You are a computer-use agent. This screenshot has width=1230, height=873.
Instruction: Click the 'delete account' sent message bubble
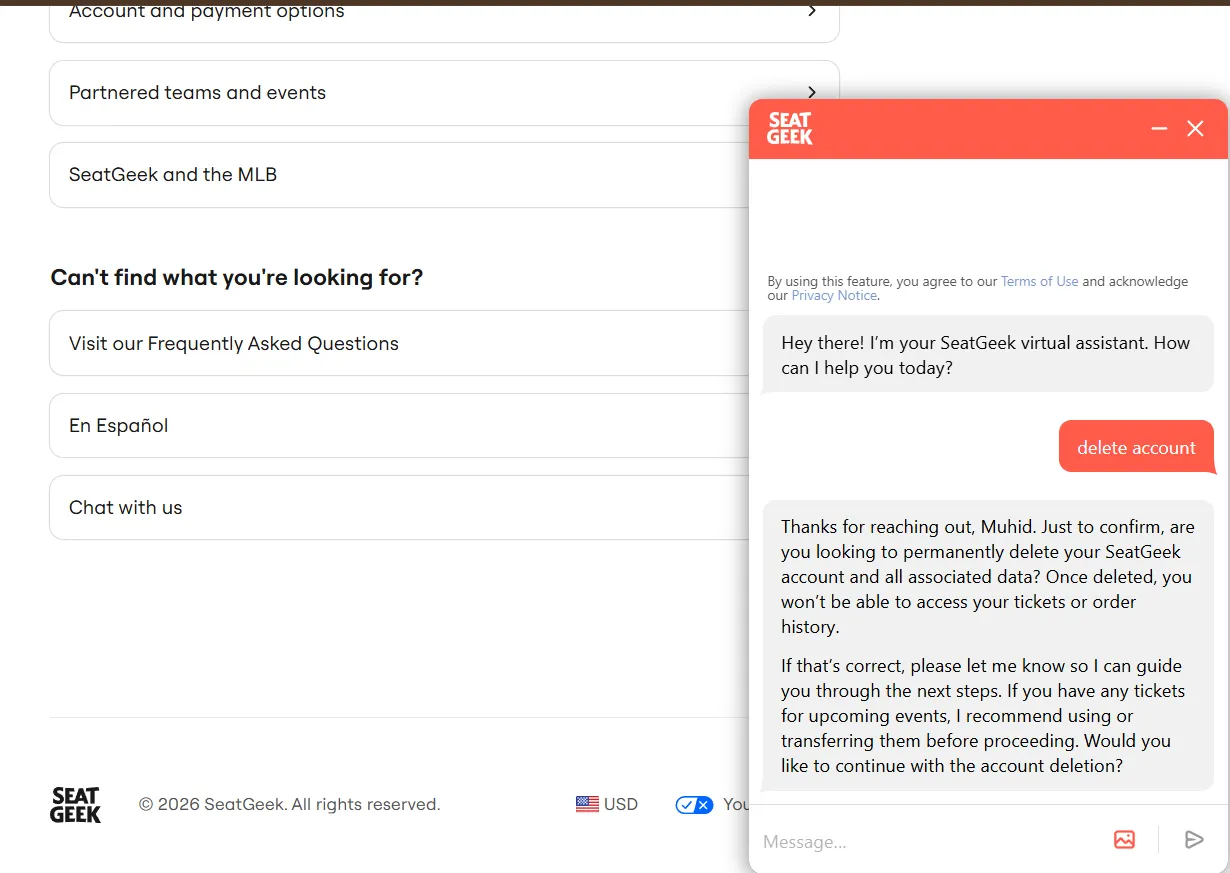tap(1136, 447)
